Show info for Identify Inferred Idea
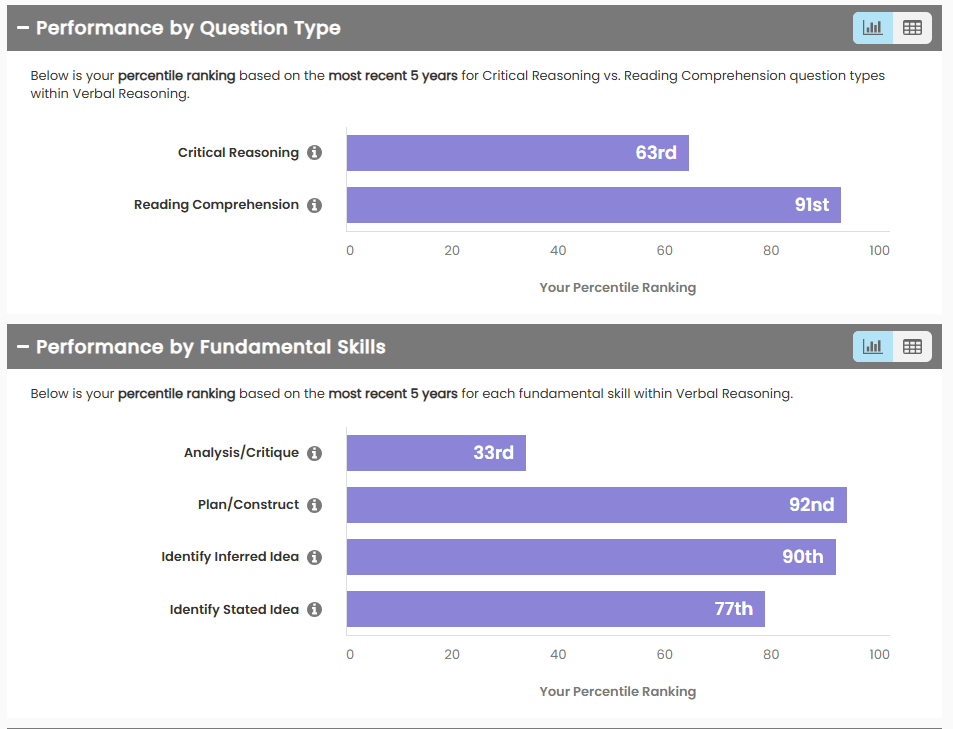 (314, 557)
